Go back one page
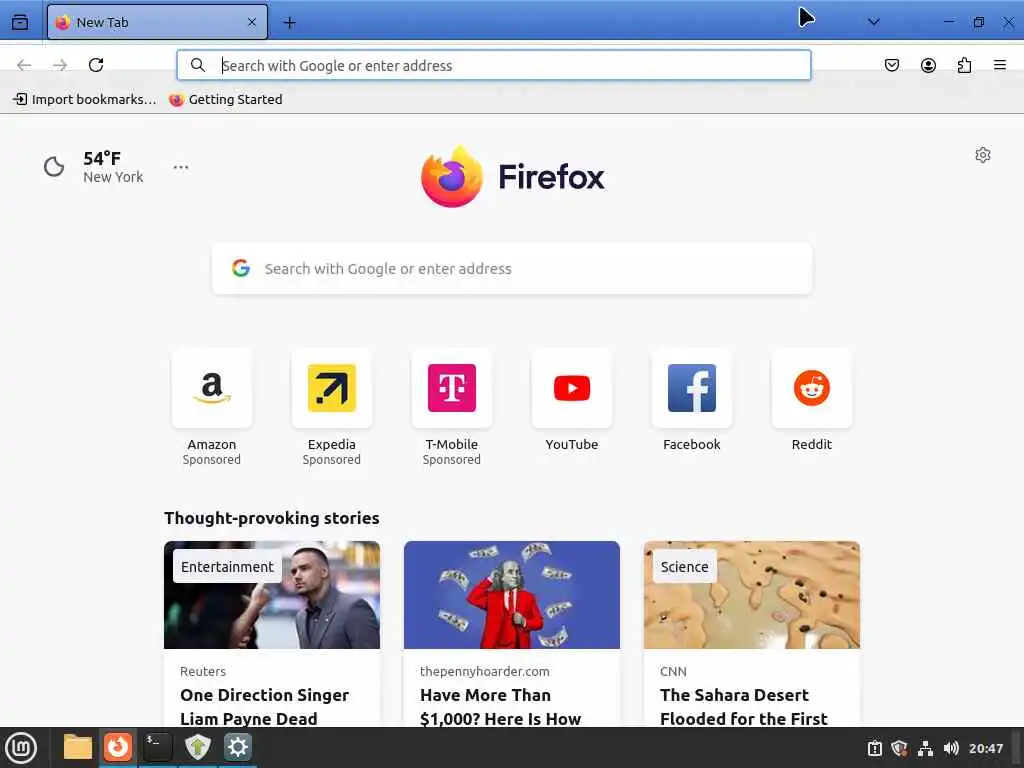 [x=24, y=65]
